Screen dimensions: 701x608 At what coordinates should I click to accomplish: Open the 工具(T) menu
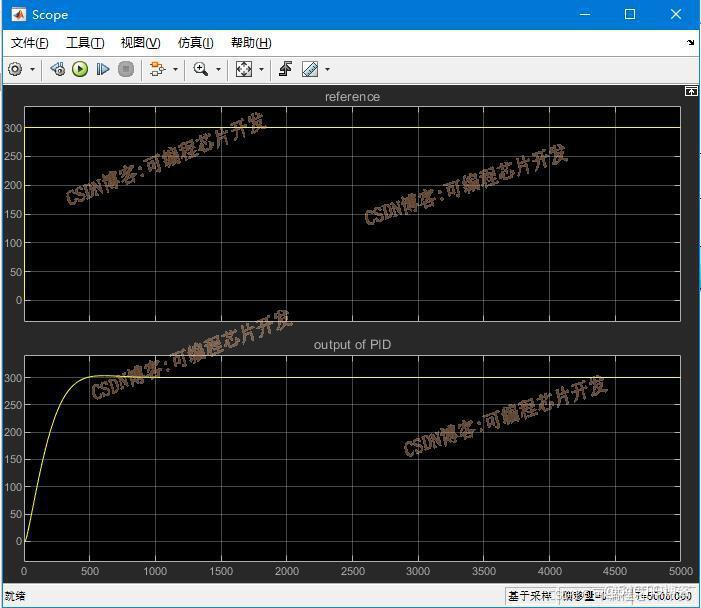tap(85, 43)
